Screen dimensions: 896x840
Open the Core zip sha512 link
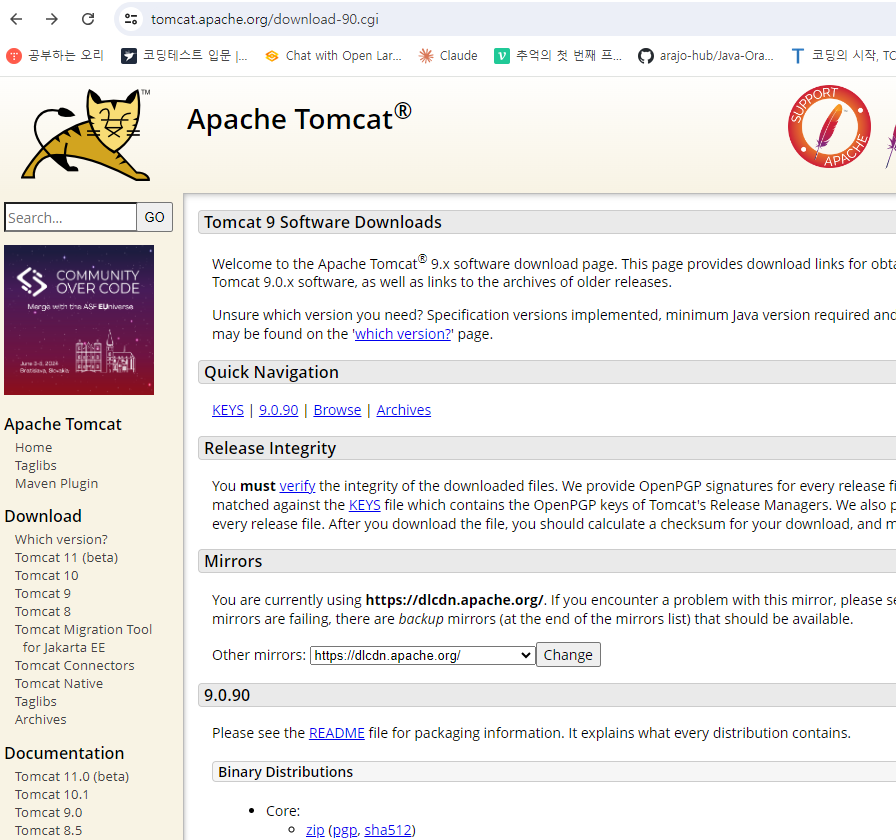387,830
